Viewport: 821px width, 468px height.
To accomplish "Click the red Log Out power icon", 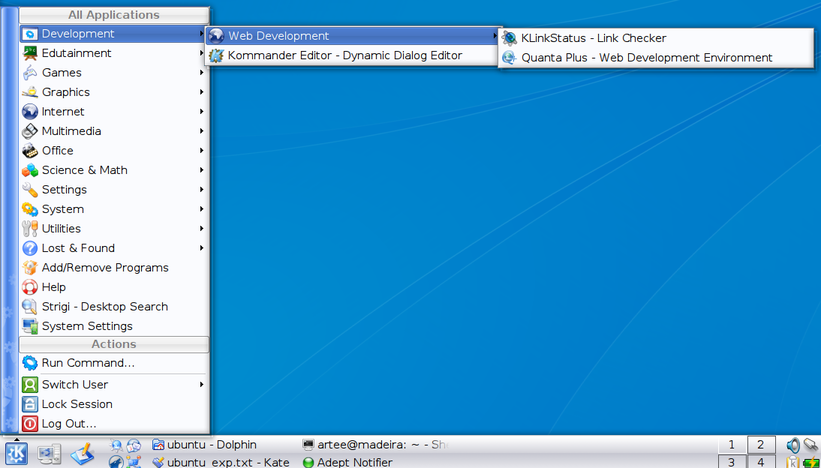I will (30, 424).
